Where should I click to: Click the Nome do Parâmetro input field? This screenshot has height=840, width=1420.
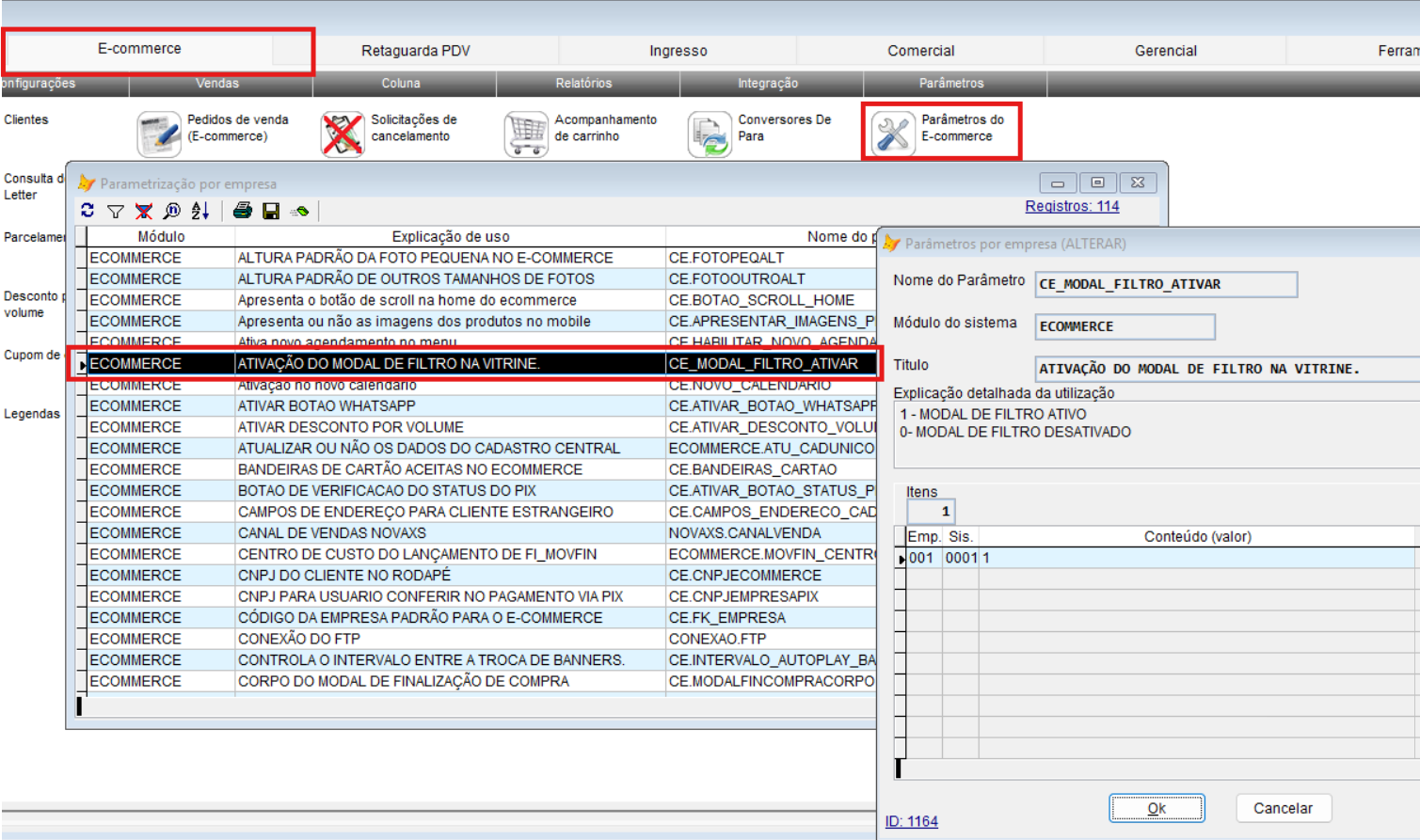(x=1165, y=284)
